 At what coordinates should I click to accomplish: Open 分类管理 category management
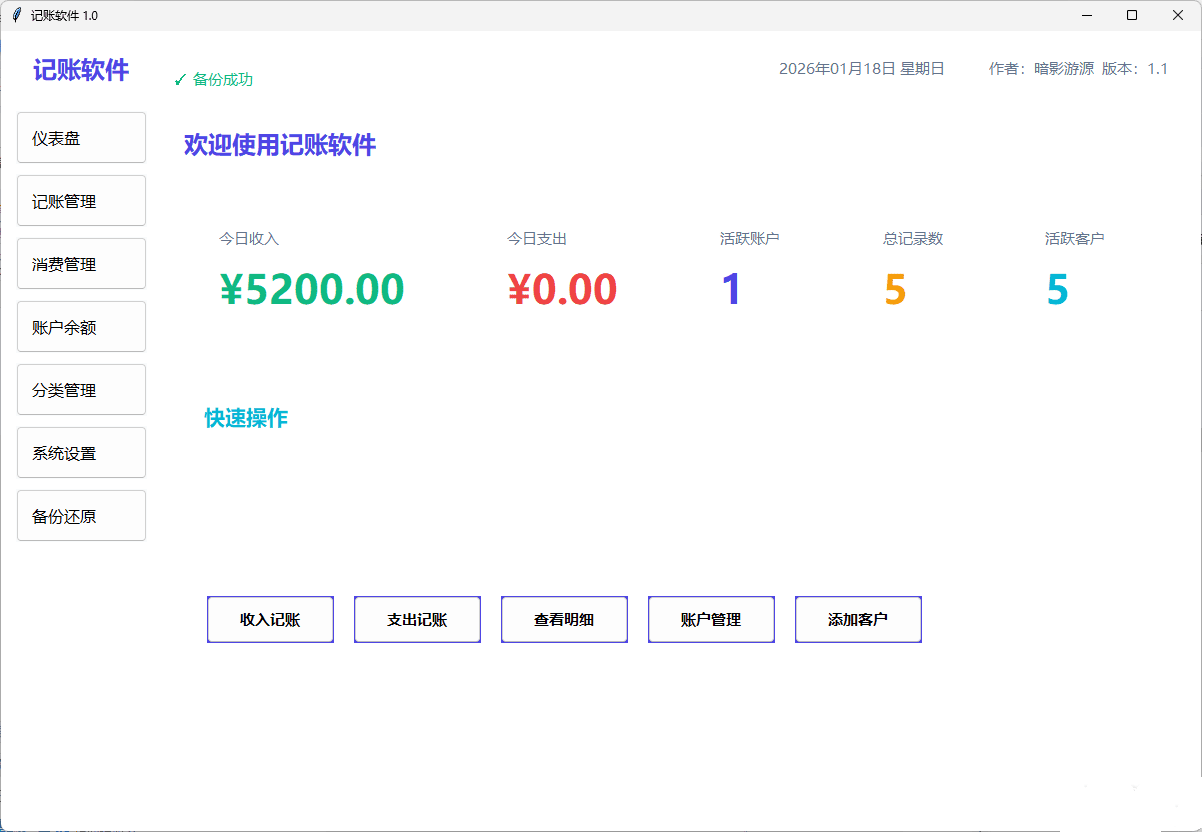pos(81,389)
